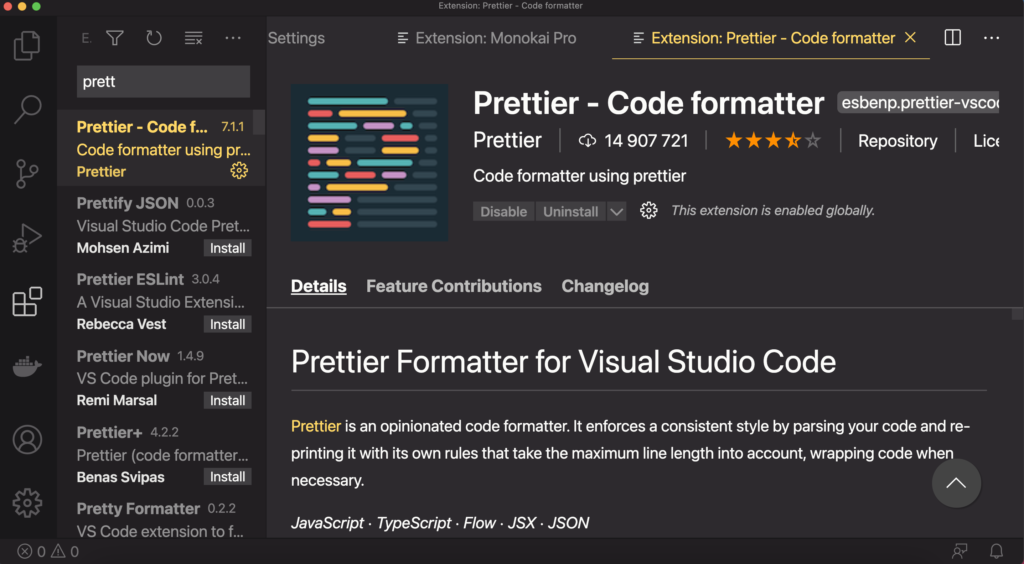Click the esbenp.prettier-vscode identifier badge
The width and height of the screenshot is (1024, 564).
coord(918,103)
